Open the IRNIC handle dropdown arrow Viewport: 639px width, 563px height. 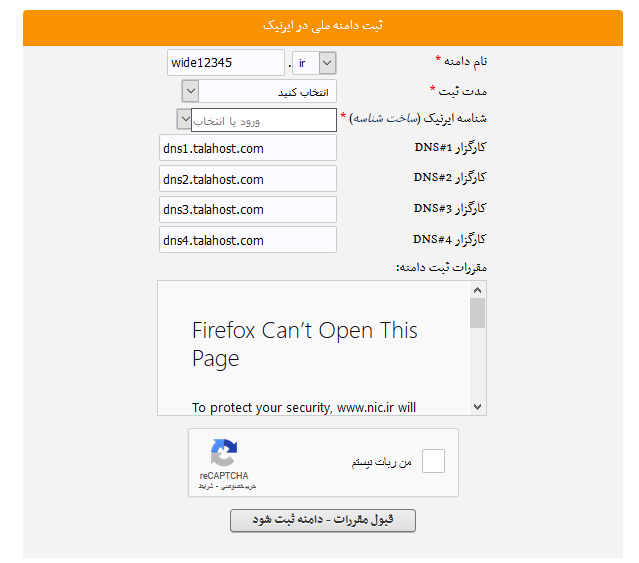(x=184, y=120)
